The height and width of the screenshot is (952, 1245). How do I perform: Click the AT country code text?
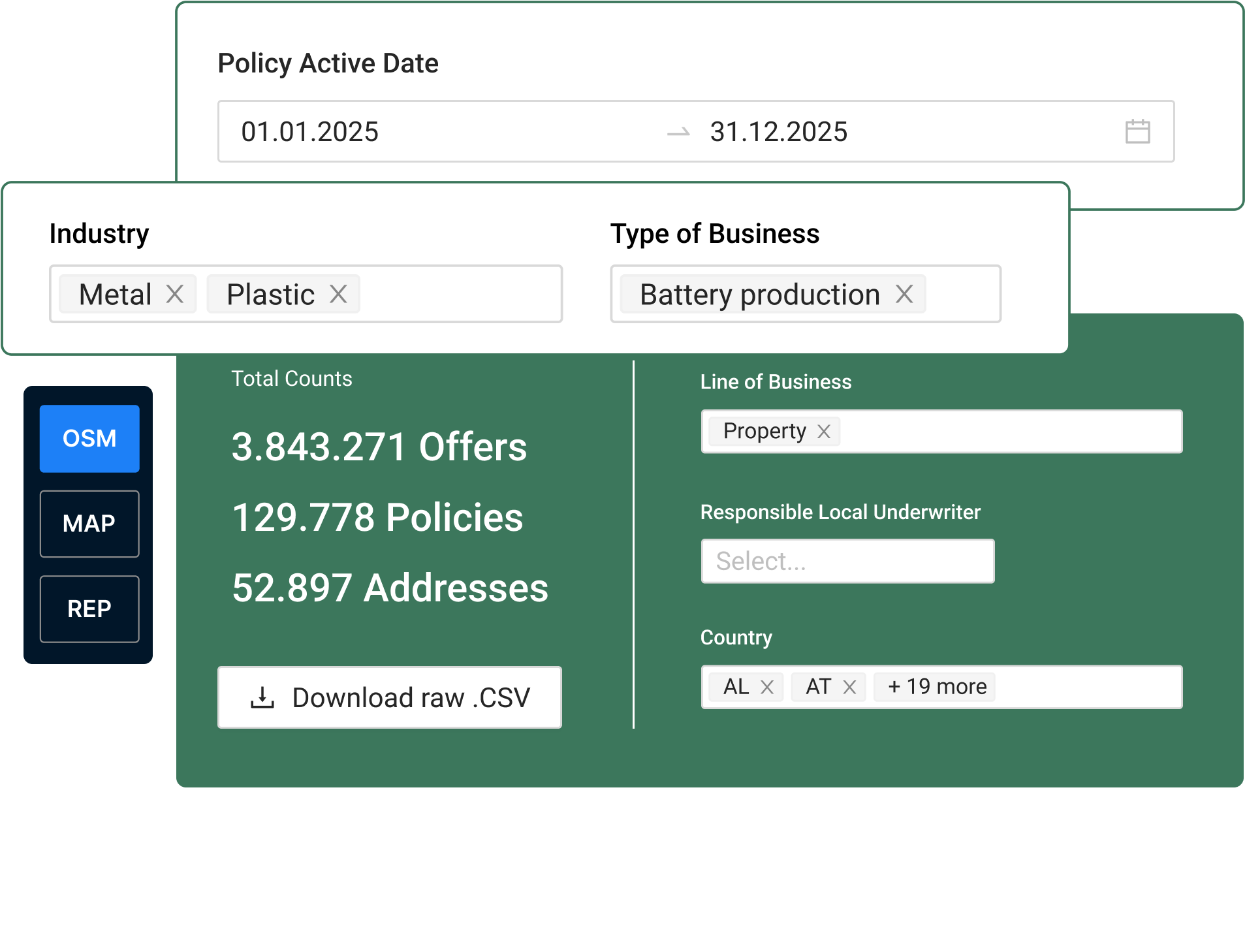[x=818, y=687]
